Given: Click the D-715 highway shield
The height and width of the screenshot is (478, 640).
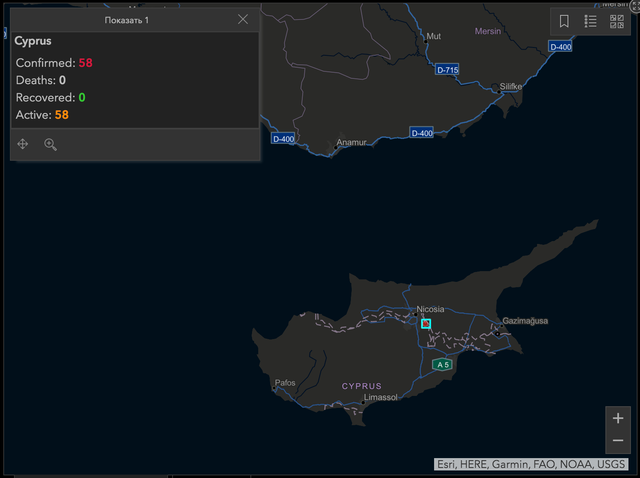Looking at the screenshot, I should [447, 70].
